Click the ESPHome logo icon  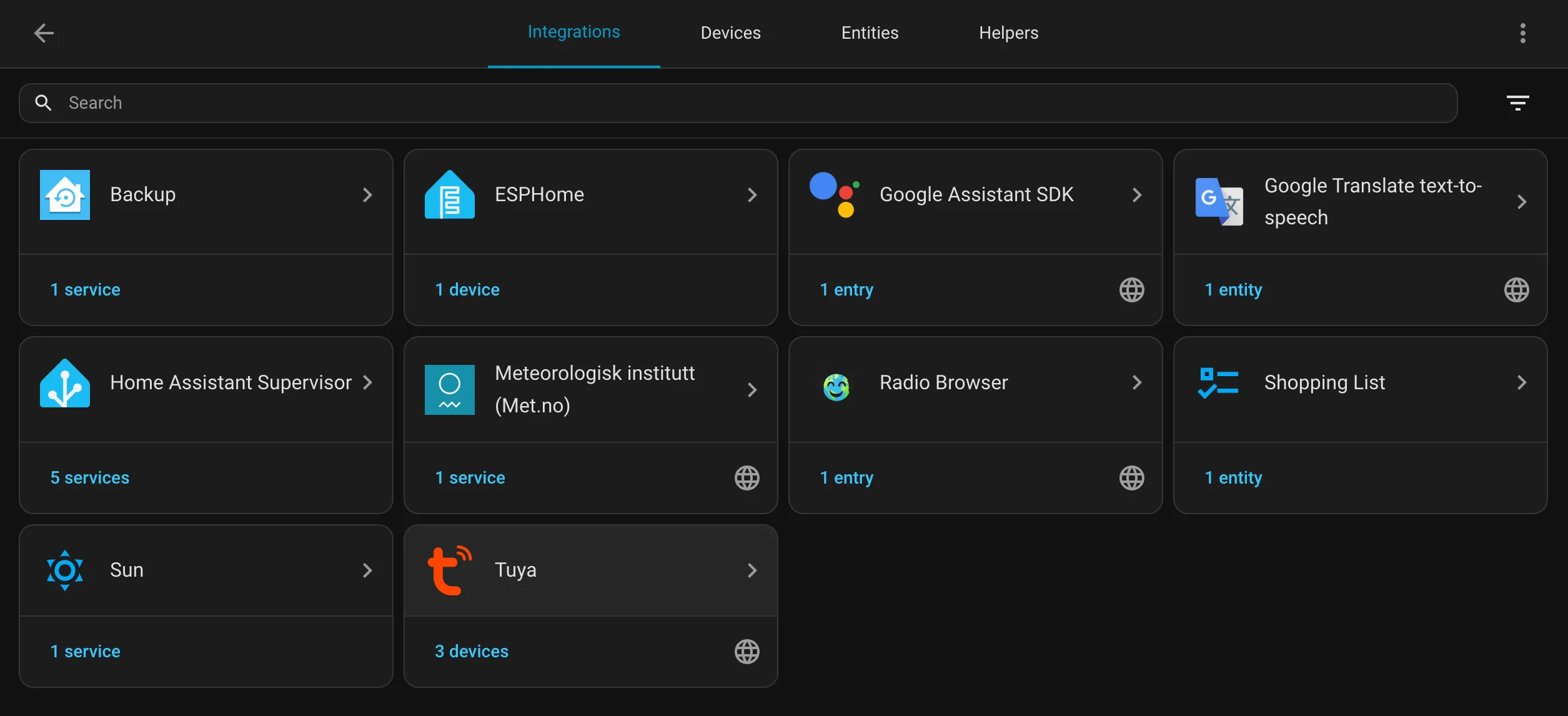click(x=449, y=195)
